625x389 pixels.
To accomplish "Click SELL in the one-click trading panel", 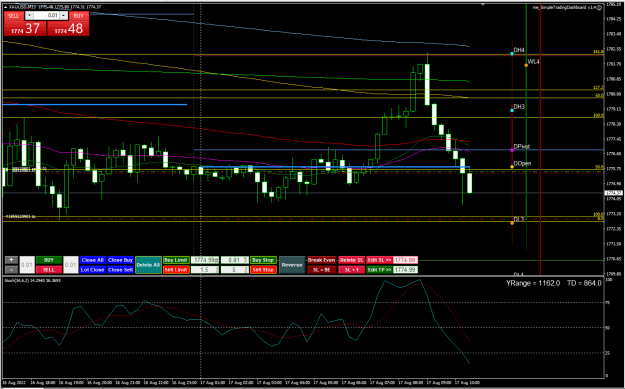I will 14,16.
